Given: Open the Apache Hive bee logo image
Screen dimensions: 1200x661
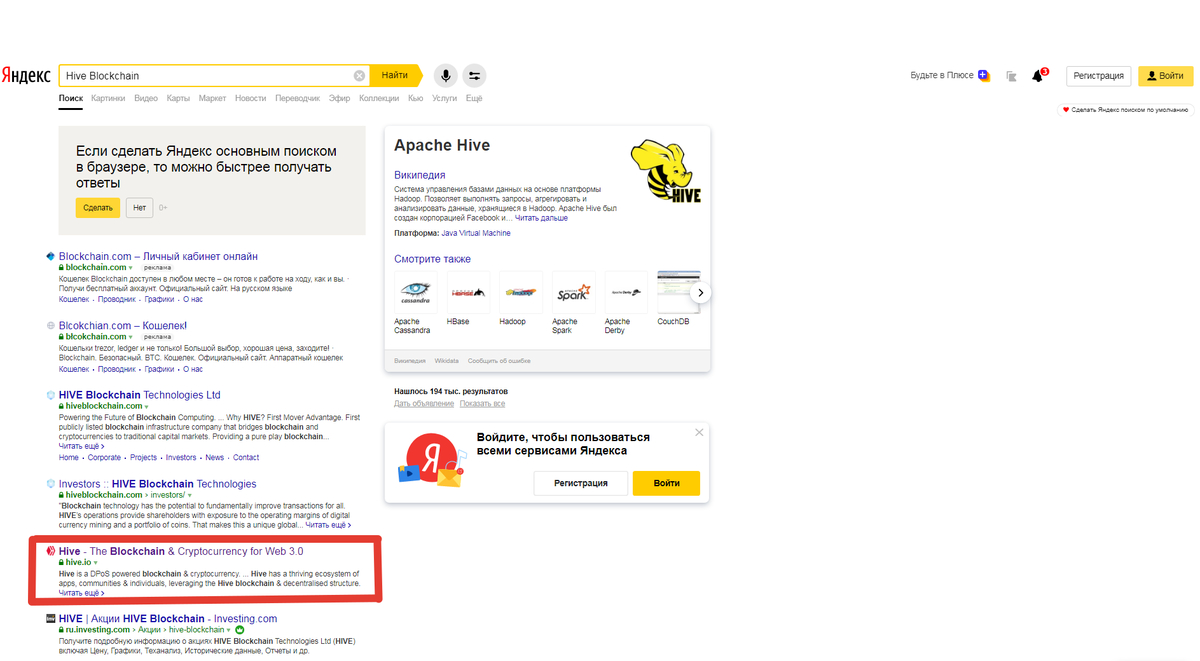Looking at the screenshot, I should [x=666, y=171].
